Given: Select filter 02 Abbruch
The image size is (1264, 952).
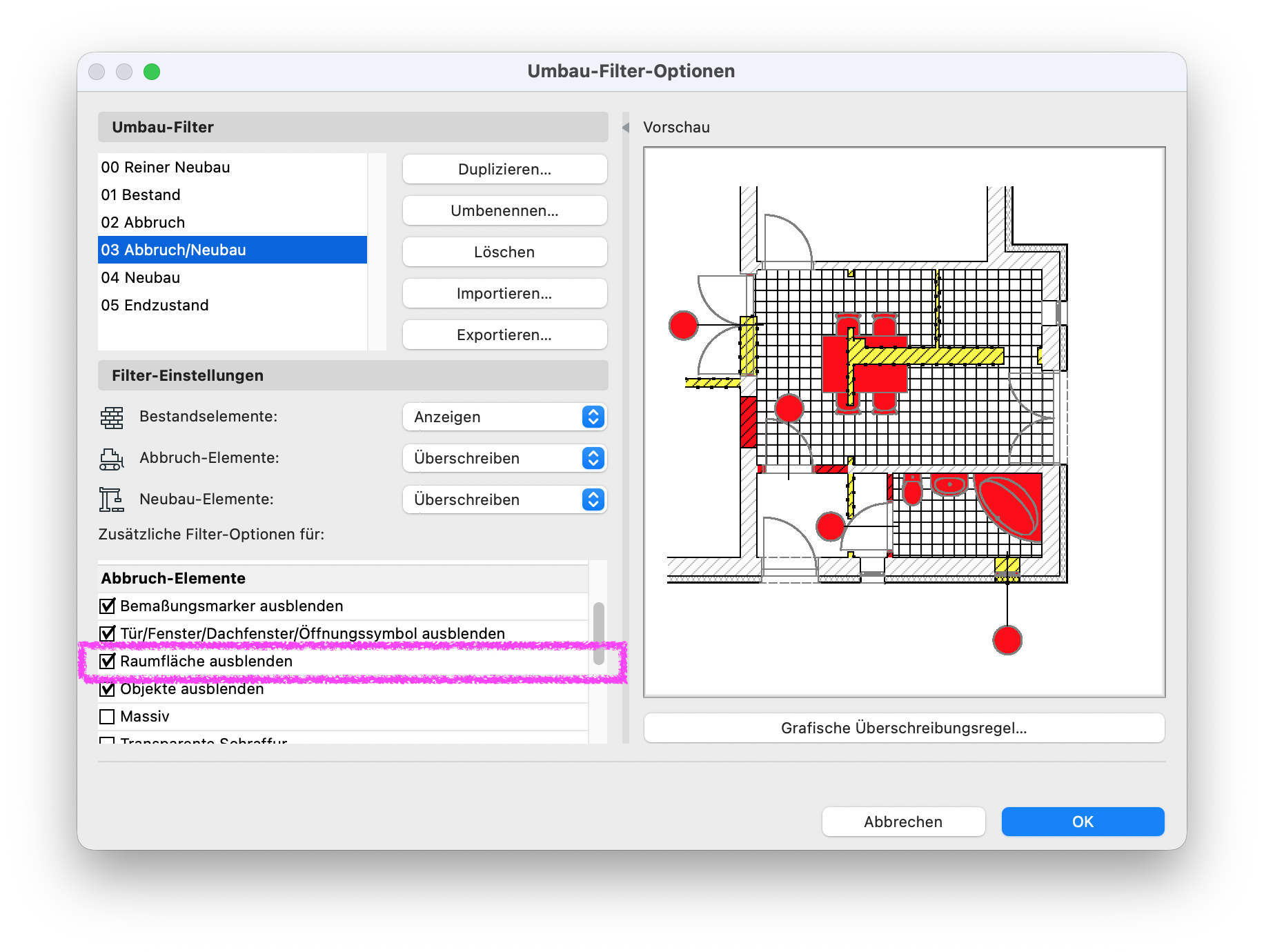Looking at the screenshot, I should 233,222.
